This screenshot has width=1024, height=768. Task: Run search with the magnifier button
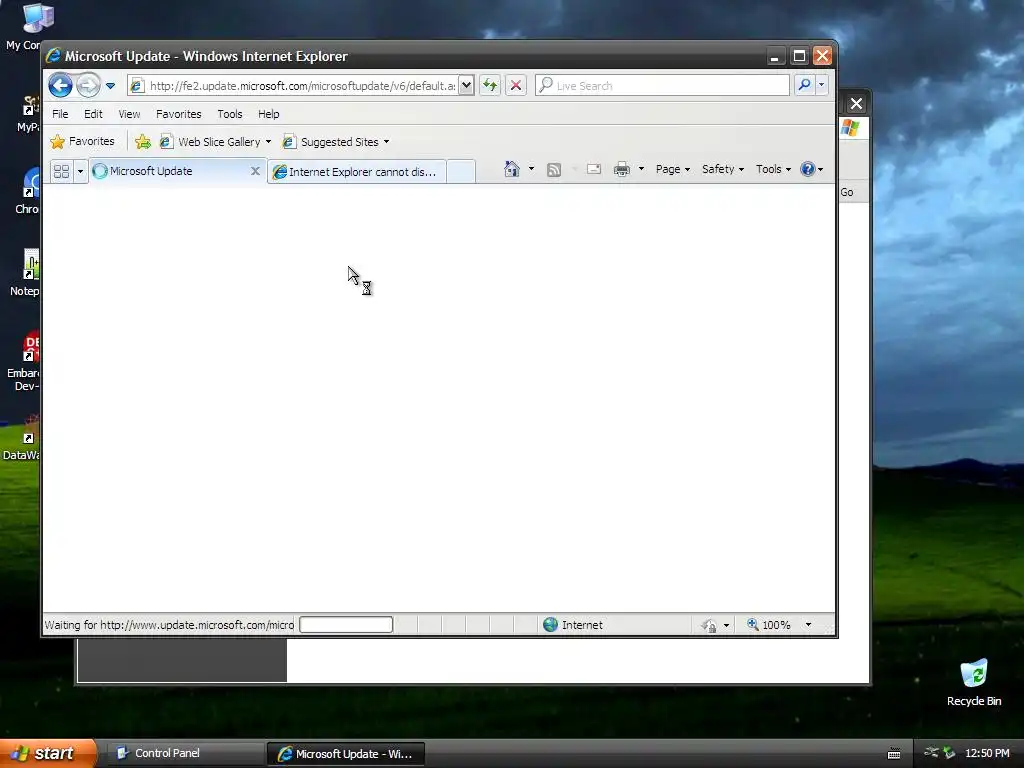click(x=805, y=85)
